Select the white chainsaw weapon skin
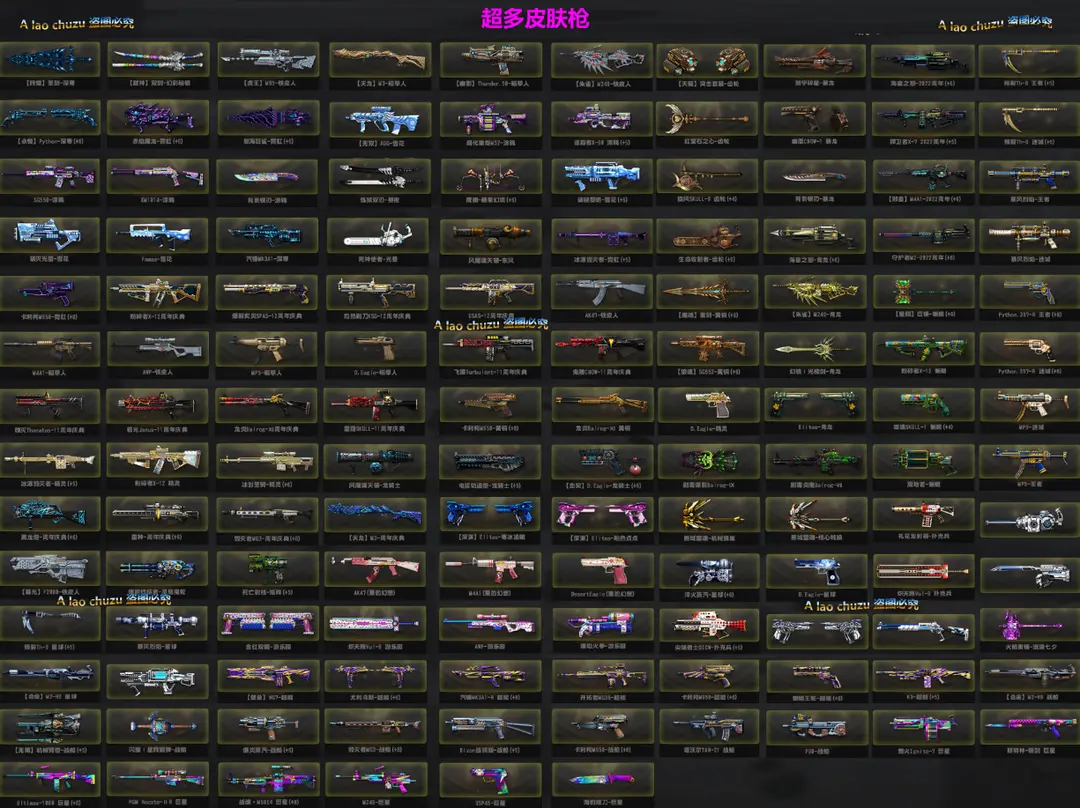The image size is (1080, 808). click(x=378, y=236)
